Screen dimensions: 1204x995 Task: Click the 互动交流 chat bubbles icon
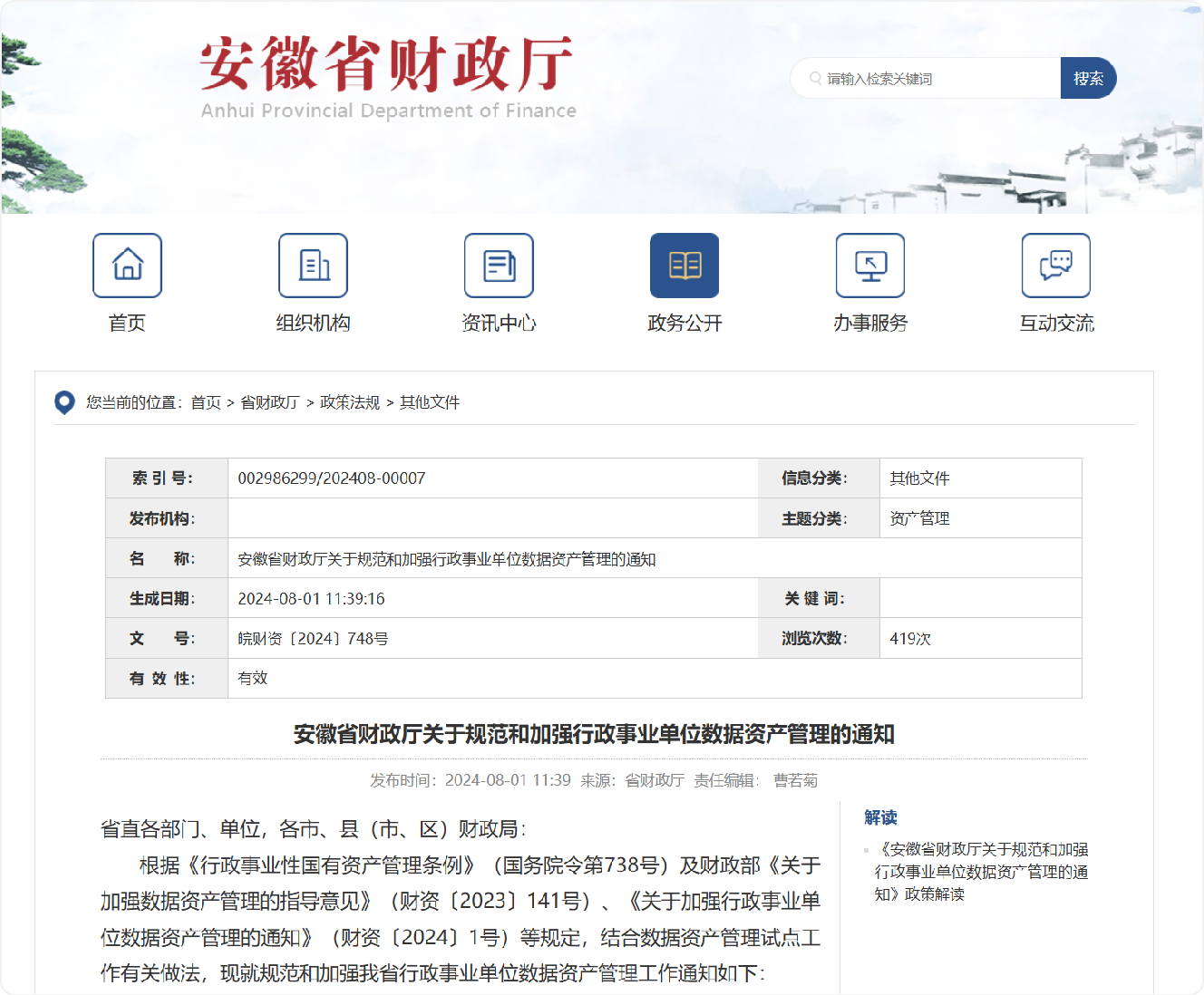click(x=1056, y=266)
